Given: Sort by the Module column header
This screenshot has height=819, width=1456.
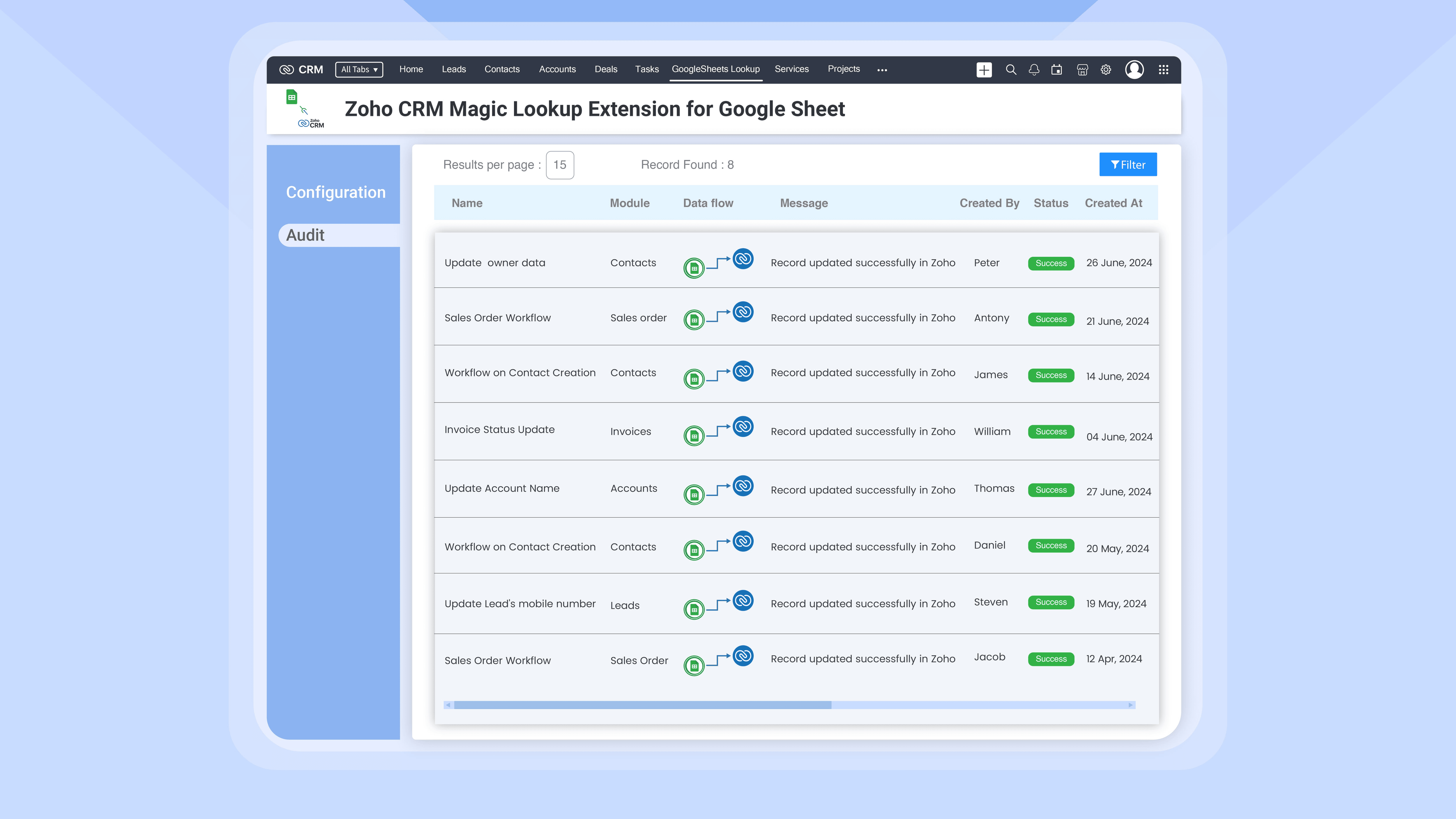Looking at the screenshot, I should (630, 203).
